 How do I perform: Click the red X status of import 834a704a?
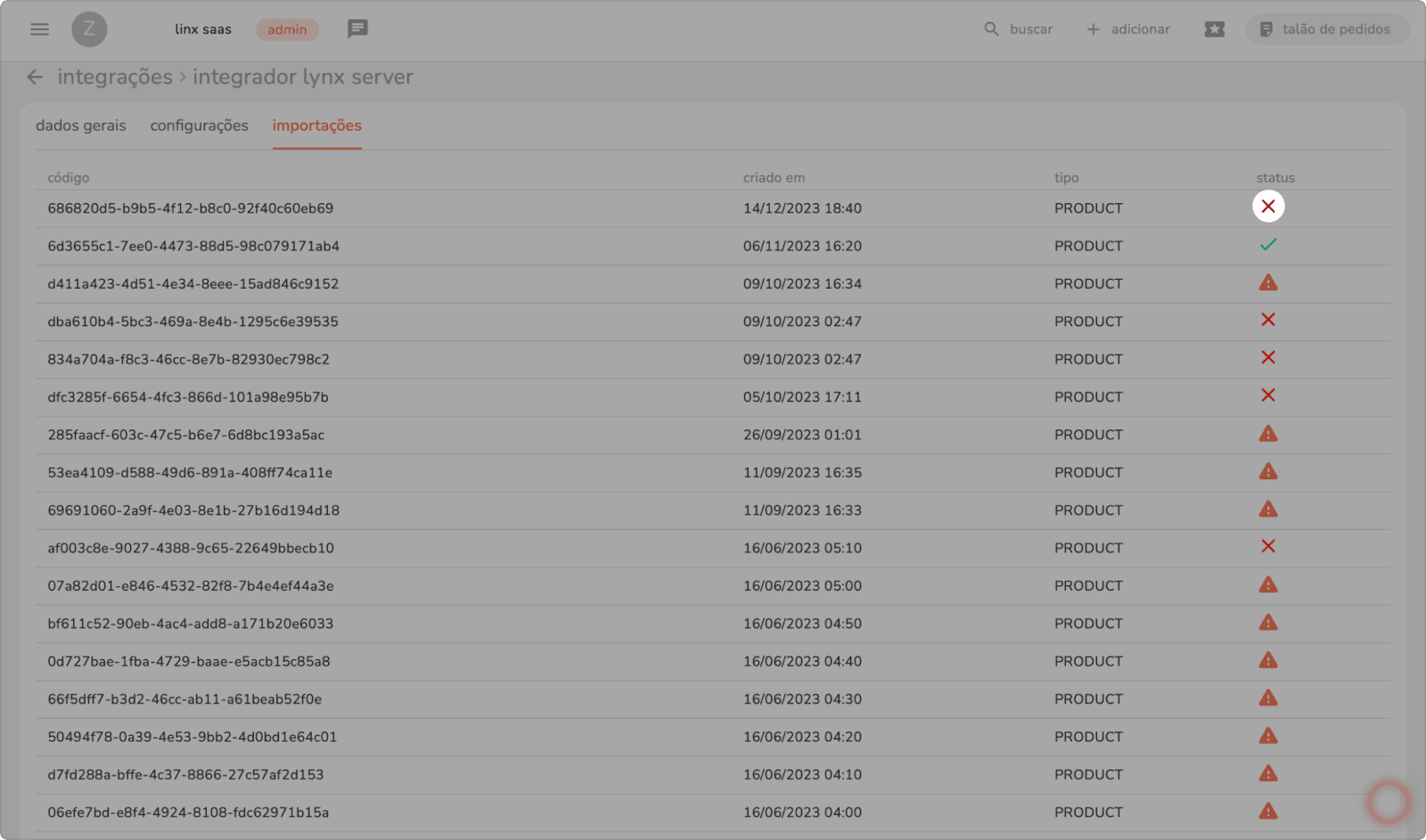(x=1268, y=358)
